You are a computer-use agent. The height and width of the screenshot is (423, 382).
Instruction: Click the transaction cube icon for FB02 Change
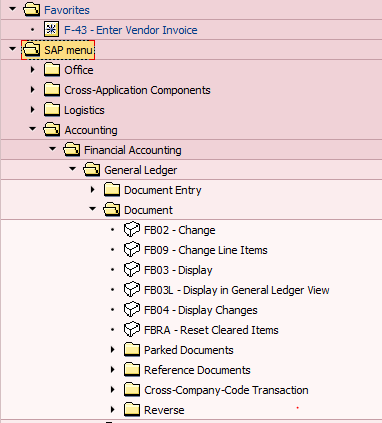click(132, 230)
